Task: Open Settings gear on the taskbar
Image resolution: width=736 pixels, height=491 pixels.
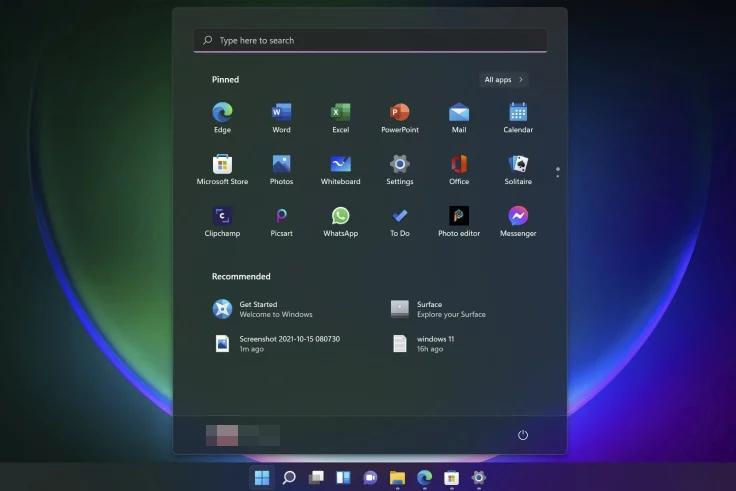Action: 478,478
